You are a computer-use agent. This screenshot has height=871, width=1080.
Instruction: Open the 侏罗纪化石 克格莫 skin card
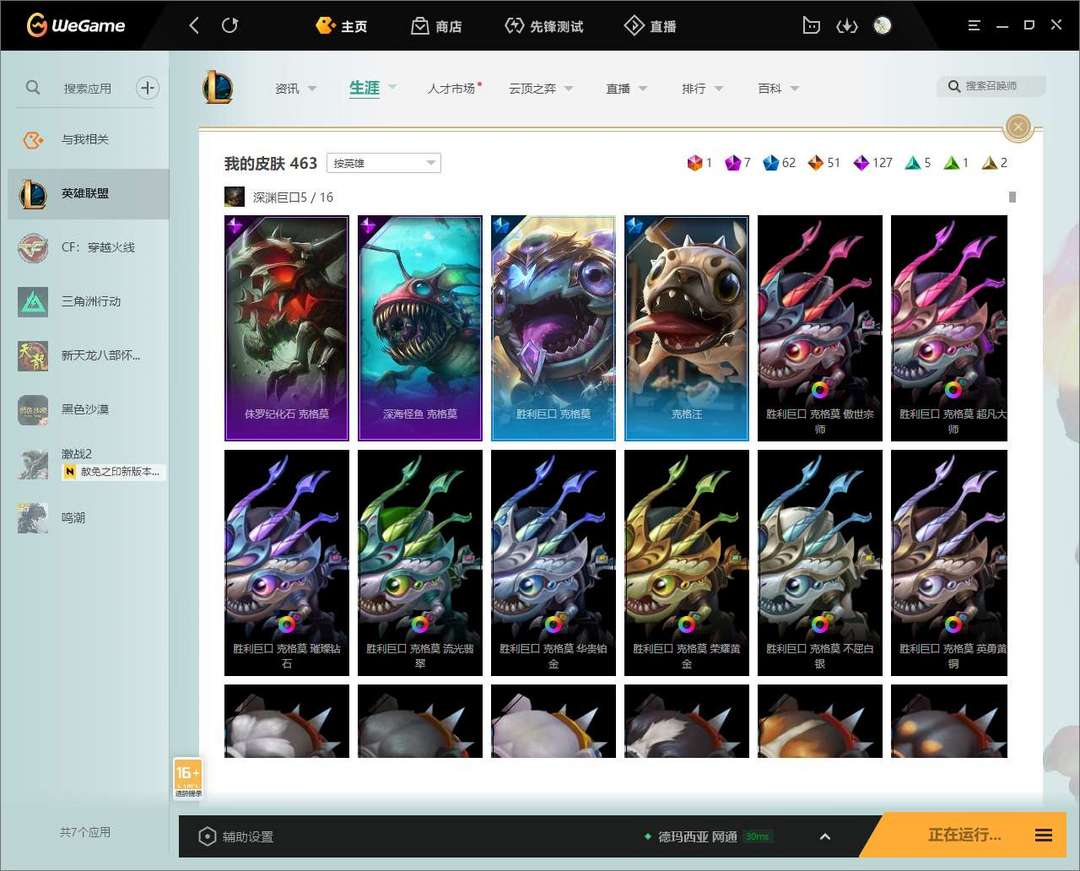click(287, 328)
